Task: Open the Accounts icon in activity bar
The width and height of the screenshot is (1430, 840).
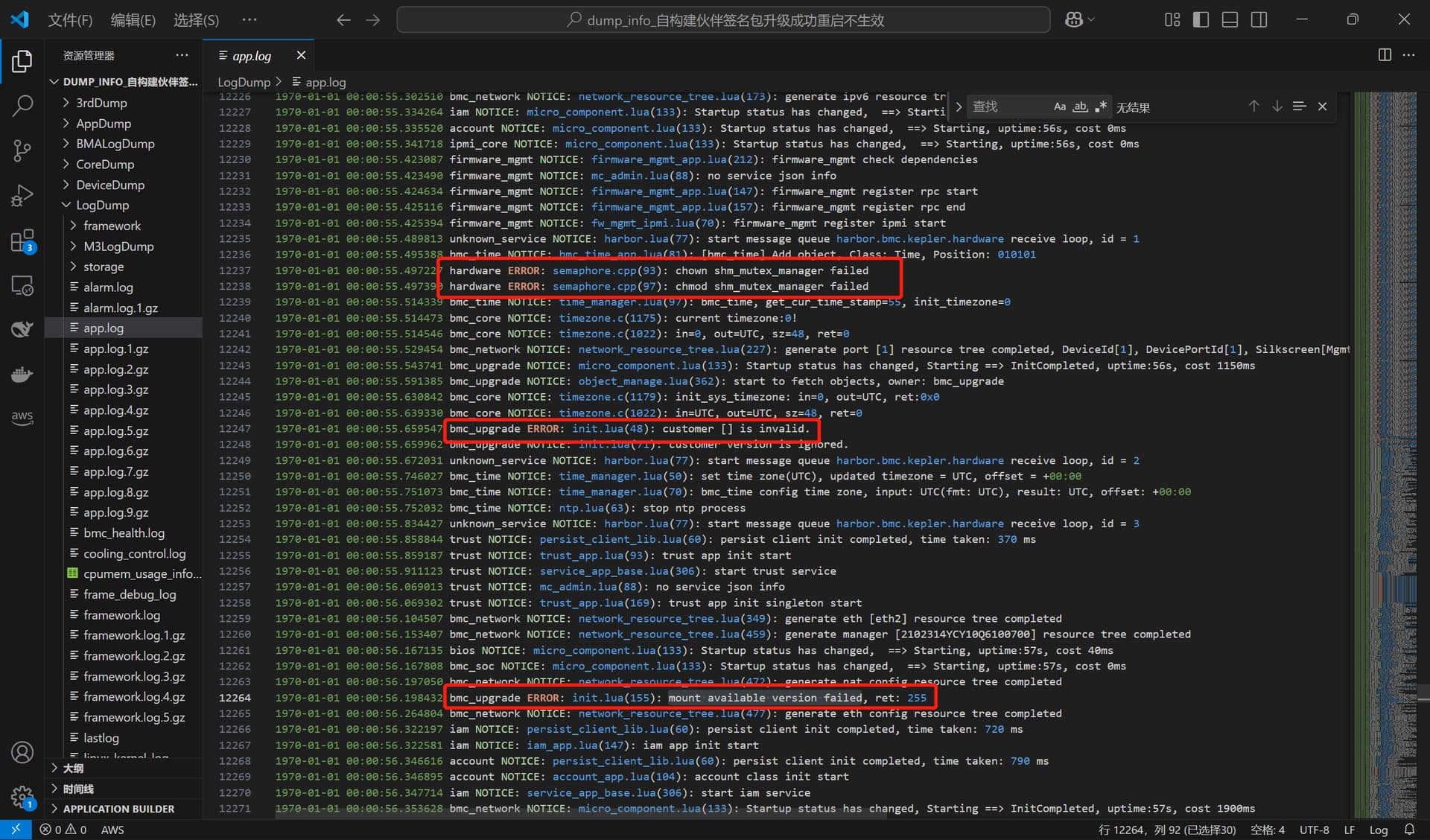Action: click(22, 753)
